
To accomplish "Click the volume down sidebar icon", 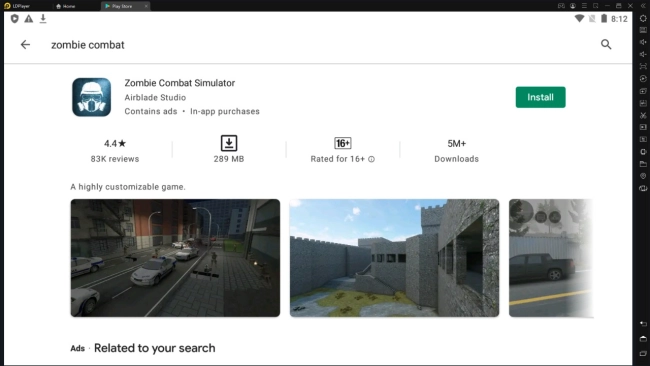I will [x=643, y=54].
